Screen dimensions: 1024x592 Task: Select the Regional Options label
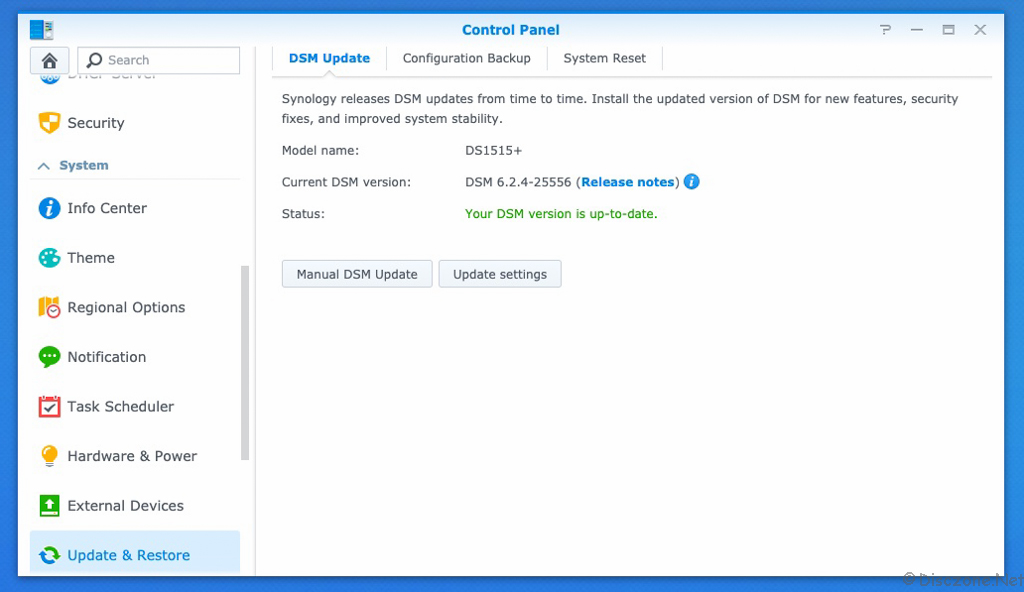coord(126,307)
